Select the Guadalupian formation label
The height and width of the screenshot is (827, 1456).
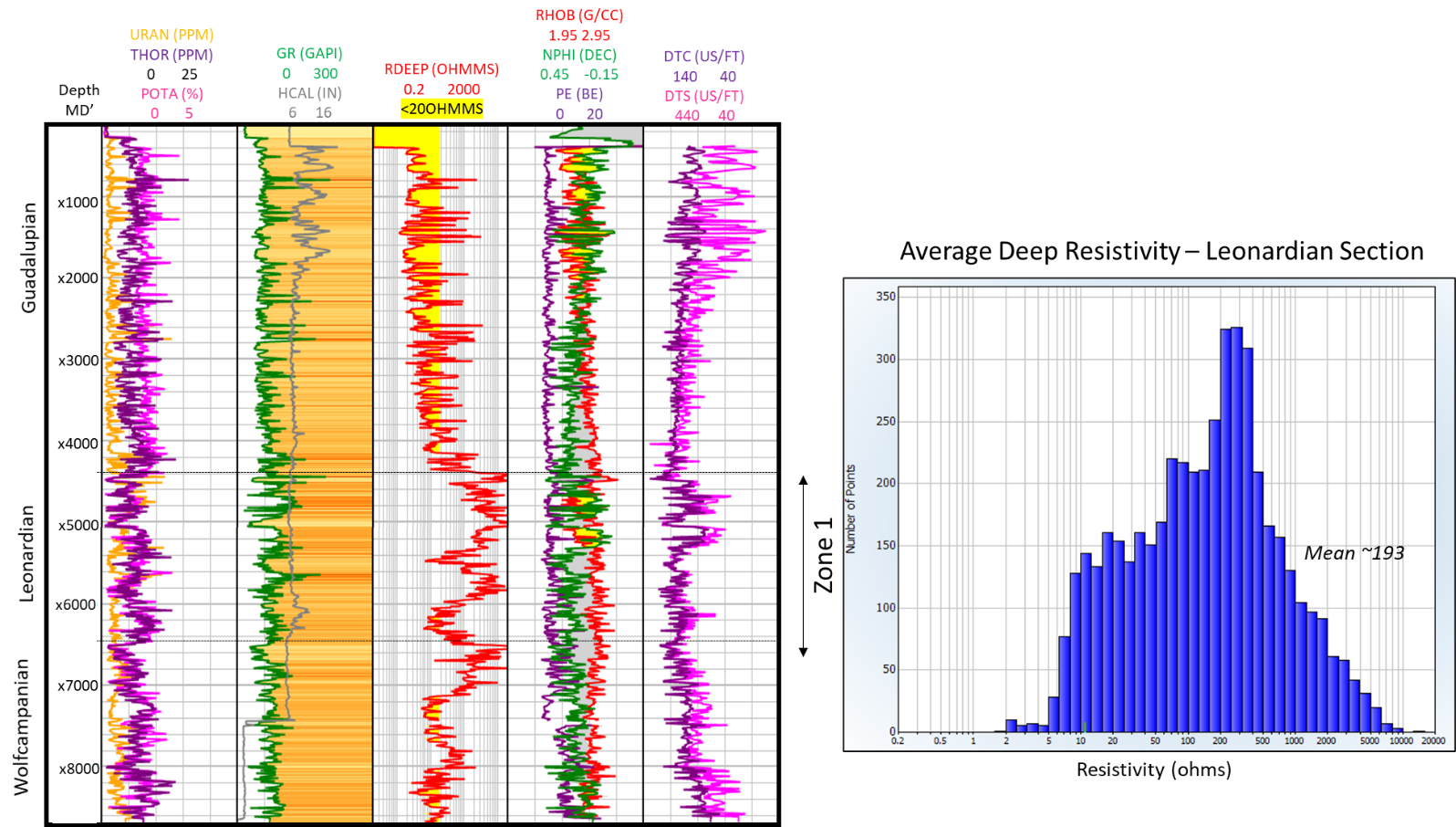point(29,257)
